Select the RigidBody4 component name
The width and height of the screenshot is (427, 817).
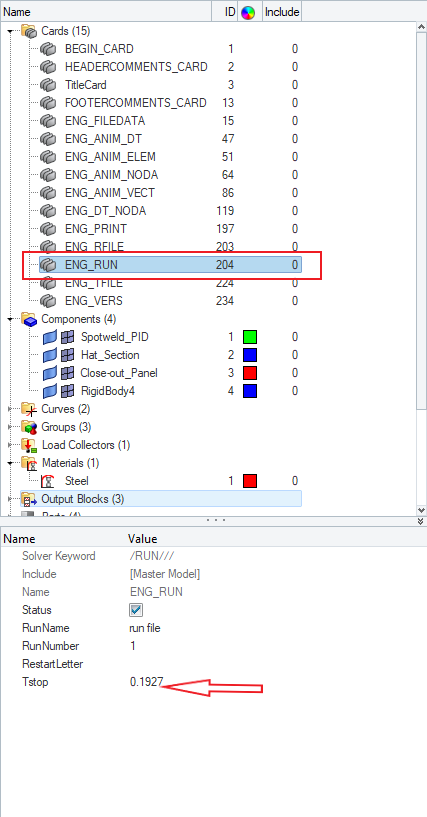108,391
